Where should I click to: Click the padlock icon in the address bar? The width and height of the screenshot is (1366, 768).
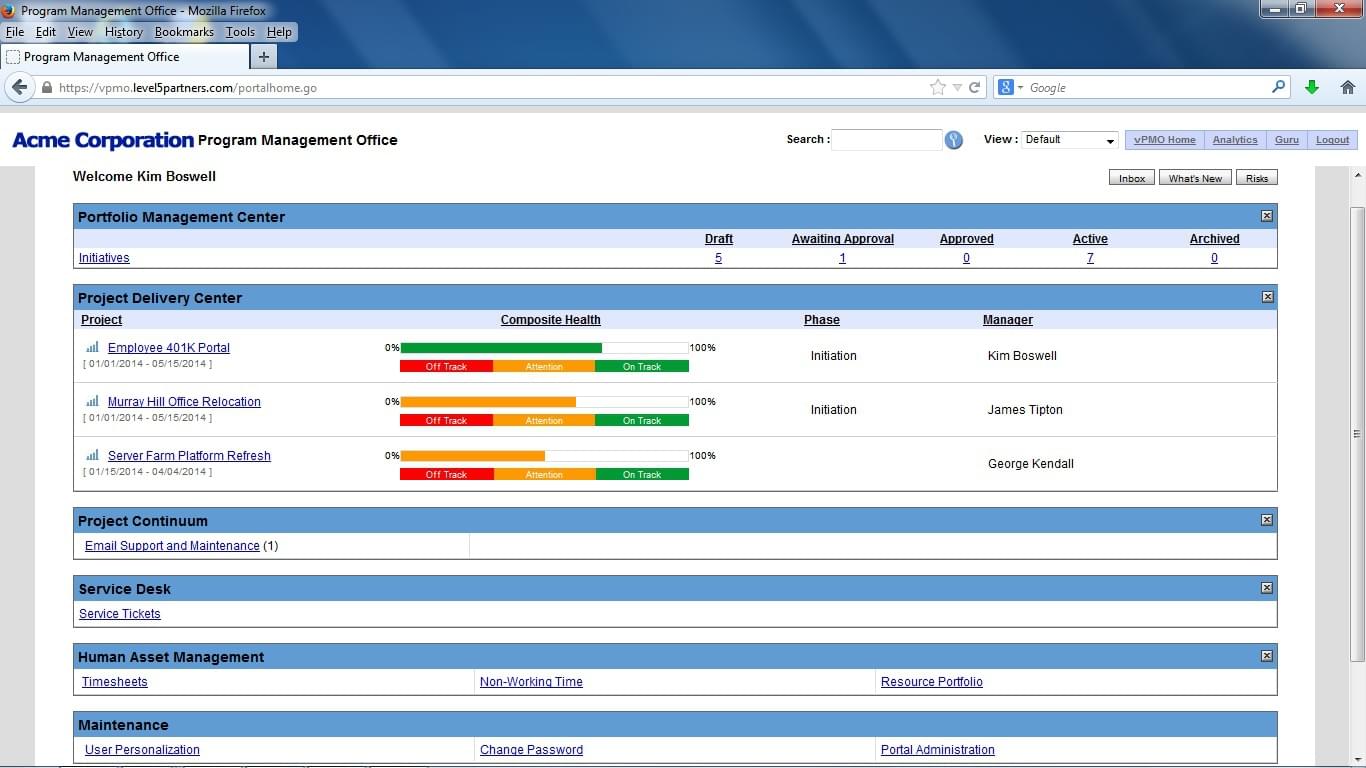[48, 87]
